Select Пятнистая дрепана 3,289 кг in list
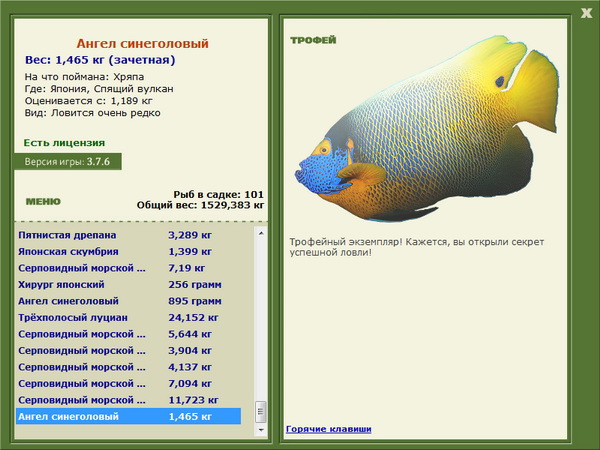Screen dimensions: 600x450 click(129, 235)
